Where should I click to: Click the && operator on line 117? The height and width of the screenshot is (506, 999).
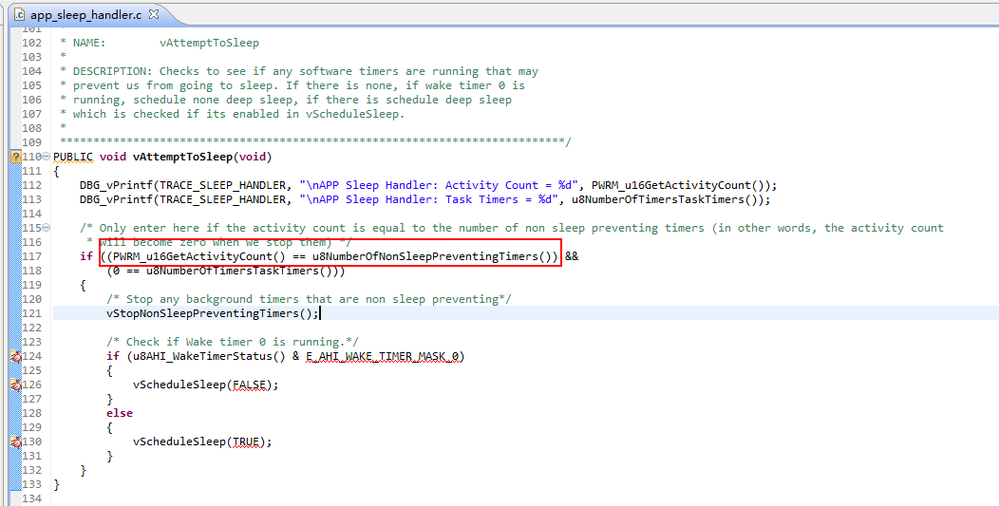coord(571,256)
